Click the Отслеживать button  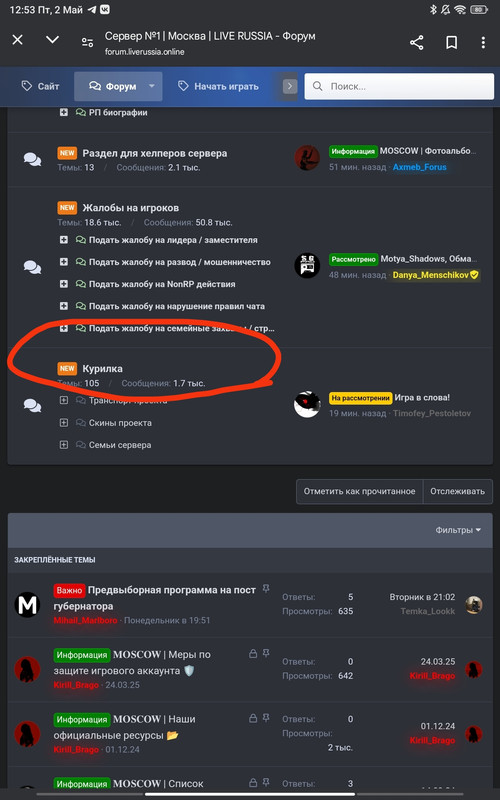pos(458,491)
